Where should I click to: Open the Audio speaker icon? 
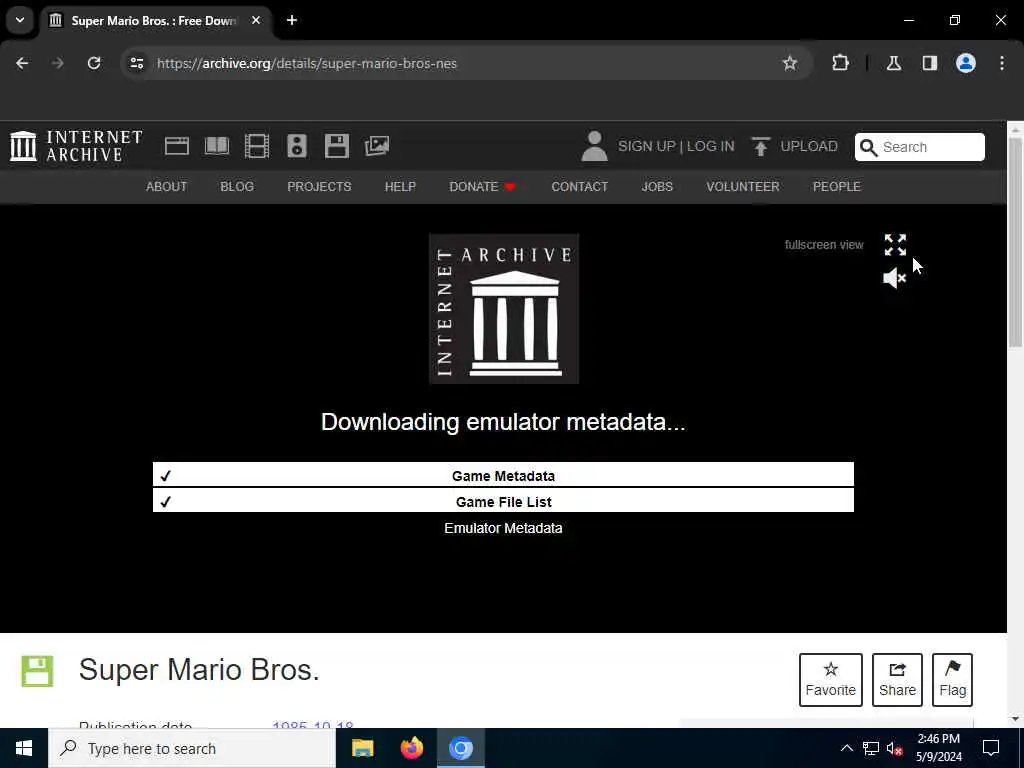point(296,146)
